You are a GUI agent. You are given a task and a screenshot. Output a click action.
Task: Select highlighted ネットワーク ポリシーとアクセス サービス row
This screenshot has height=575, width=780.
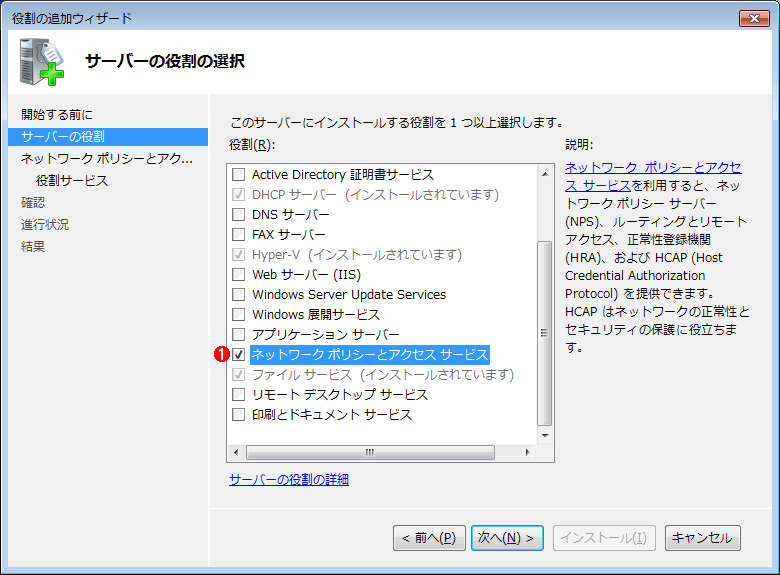coord(370,354)
